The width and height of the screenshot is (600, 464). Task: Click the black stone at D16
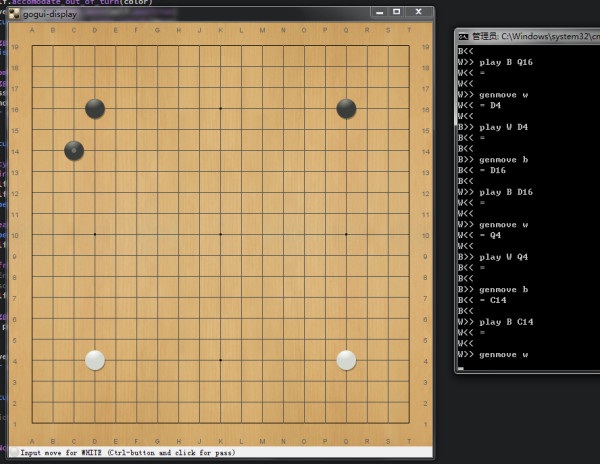pos(95,109)
